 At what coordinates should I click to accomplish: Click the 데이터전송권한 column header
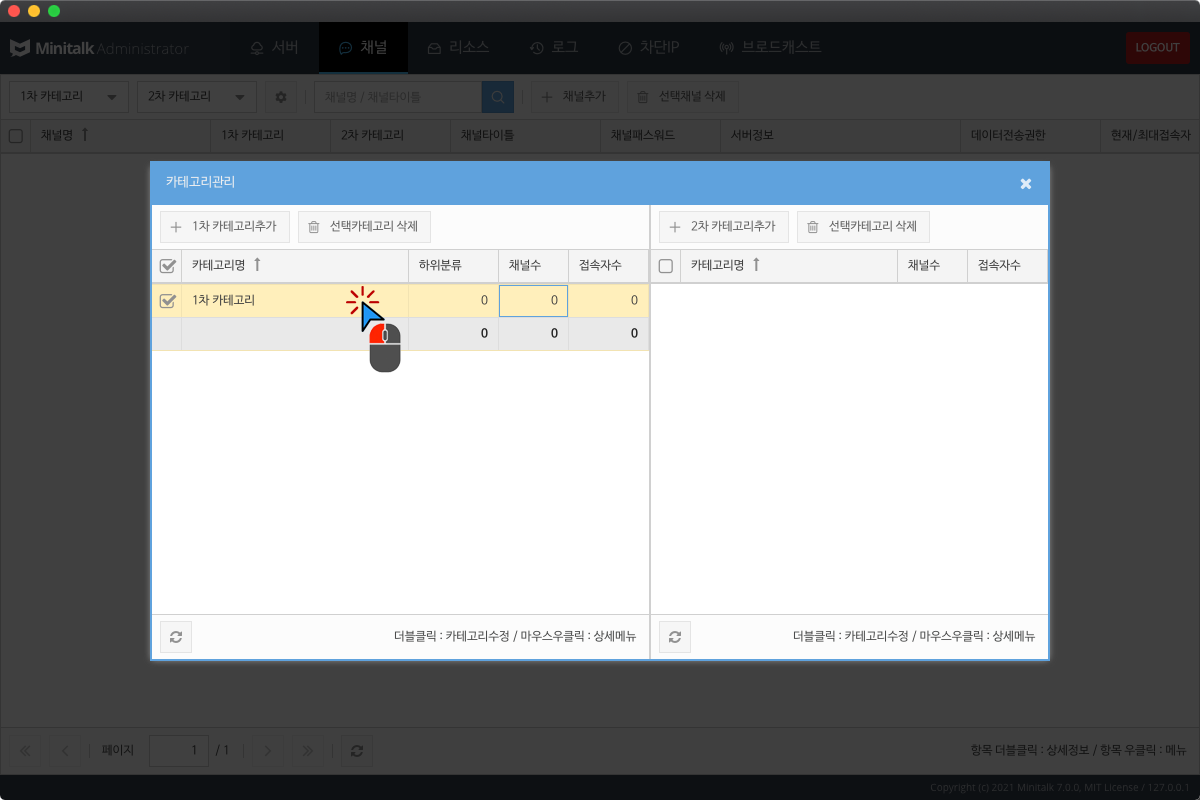point(1030,135)
